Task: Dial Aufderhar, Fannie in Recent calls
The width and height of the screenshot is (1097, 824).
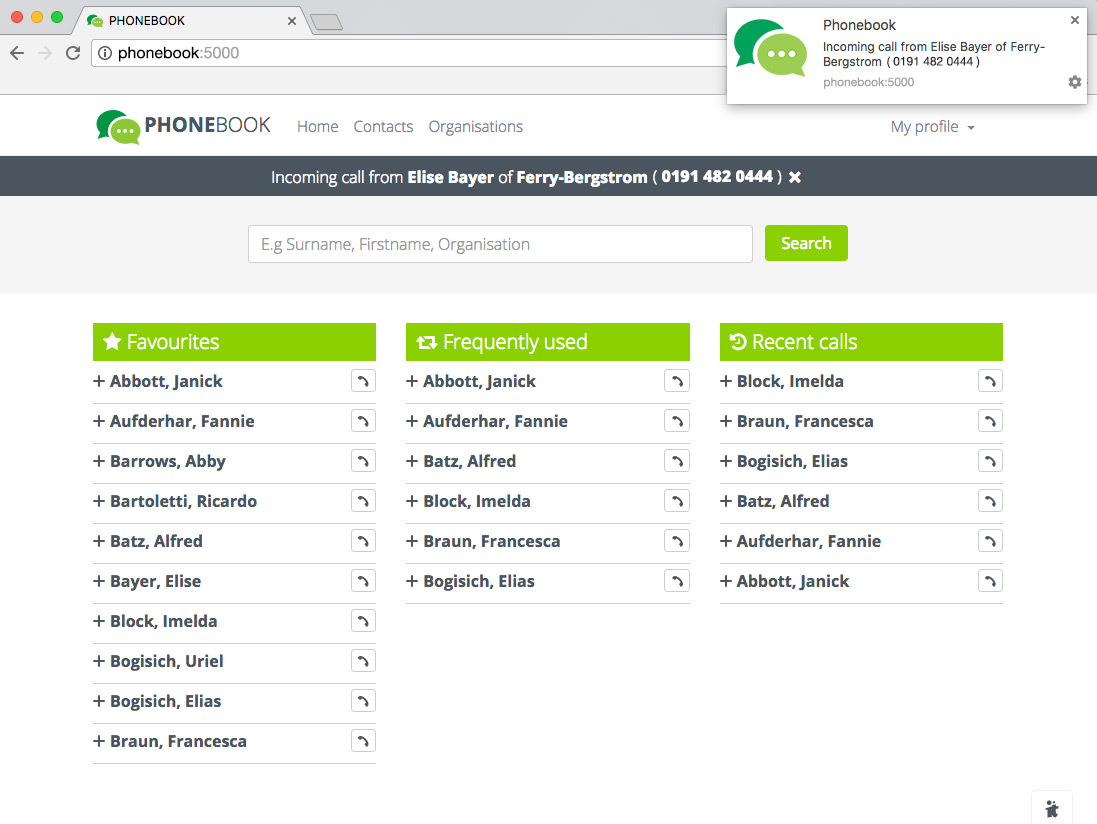Action: (x=990, y=541)
